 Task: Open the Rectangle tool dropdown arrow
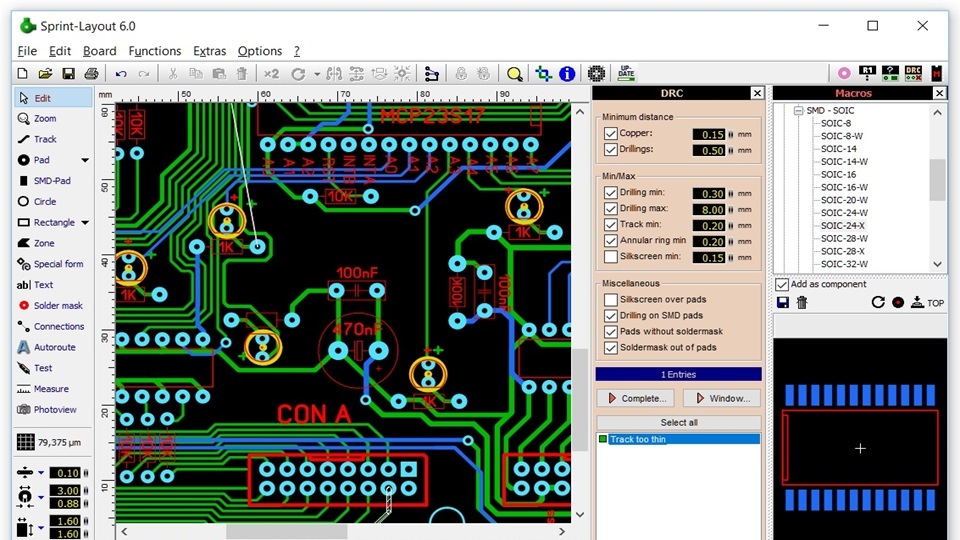pyautogui.click(x=85, y=223)
